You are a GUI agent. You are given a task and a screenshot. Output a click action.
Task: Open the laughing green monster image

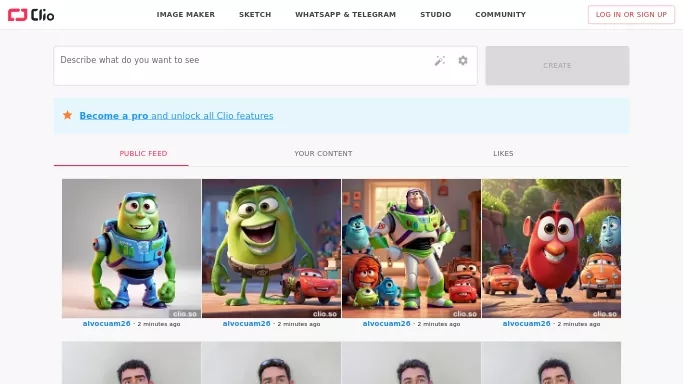pyautogui.click(x=271, y=248)
